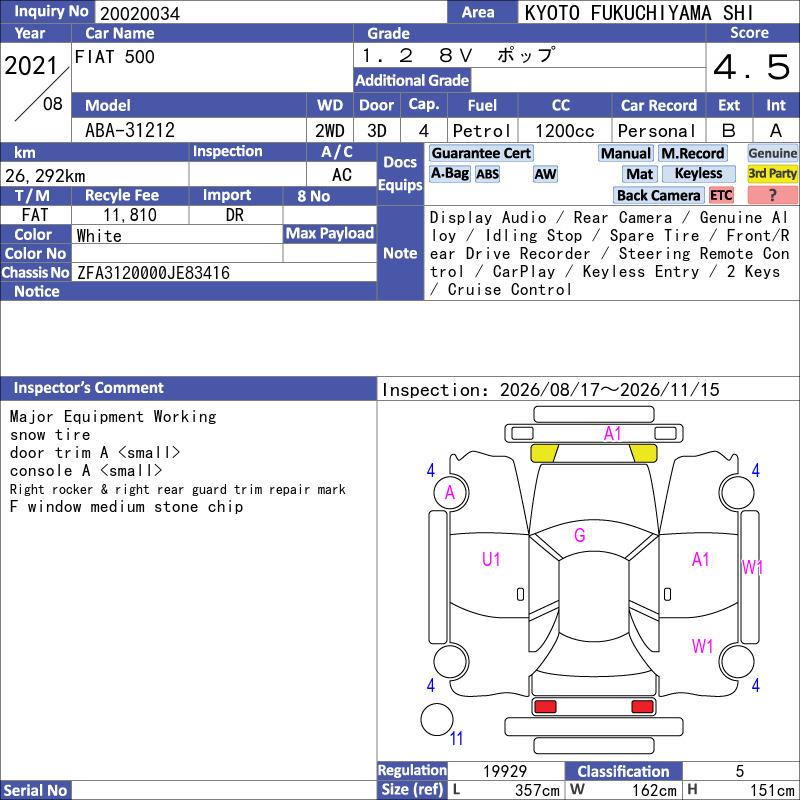Click the model code ABA-31212
800x800 pixels.
pos(130,130)
